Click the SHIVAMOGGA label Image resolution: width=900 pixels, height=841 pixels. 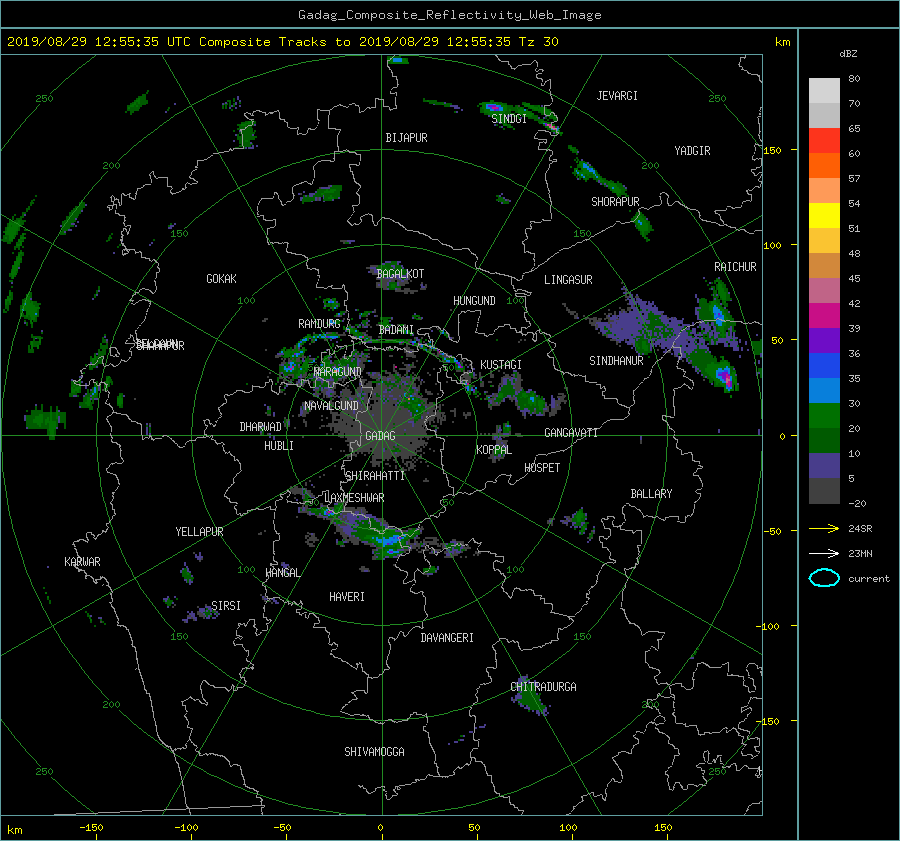click(374, 752)
